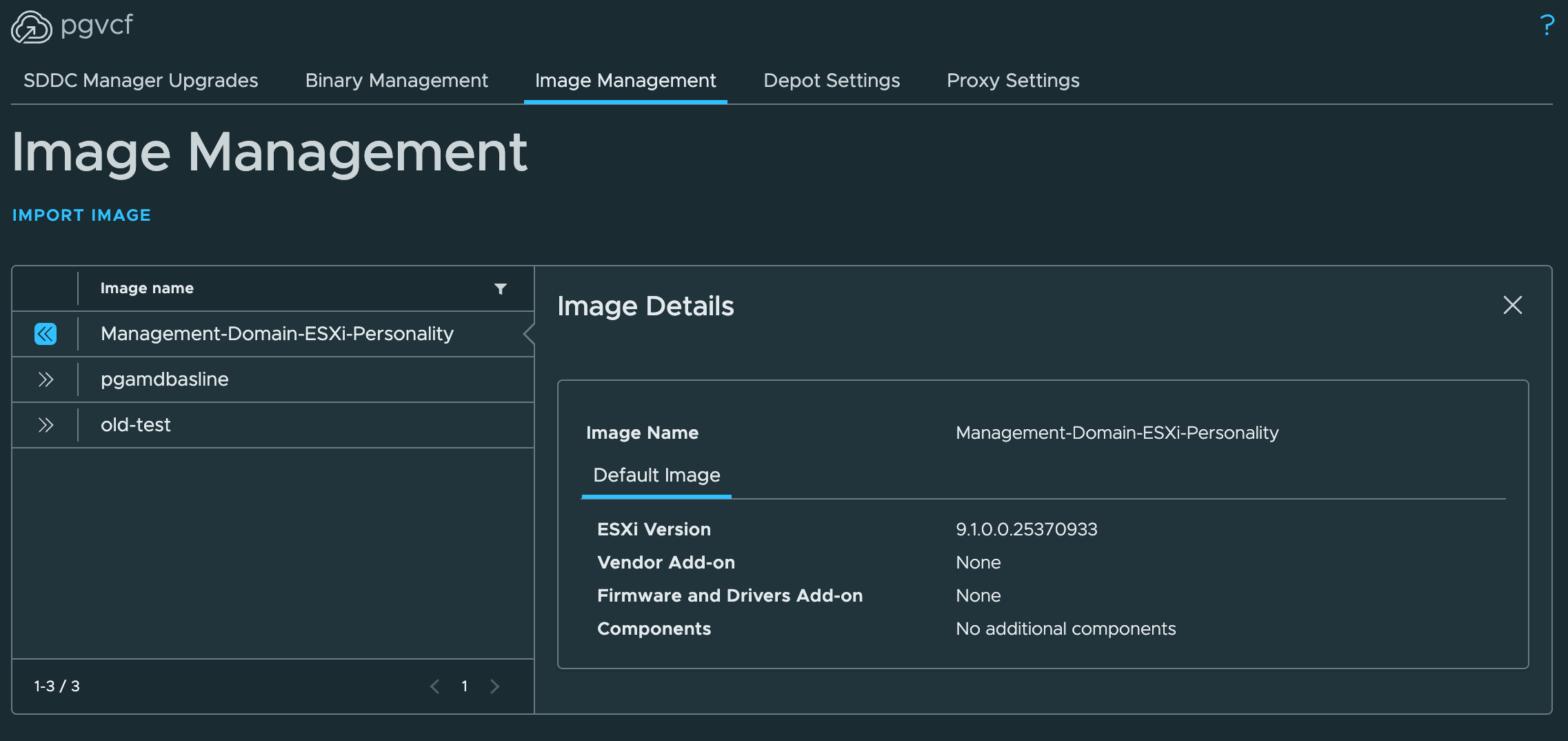1568x741 pixels.
Task: Go to previous page of images
Action: pos(434,686)
